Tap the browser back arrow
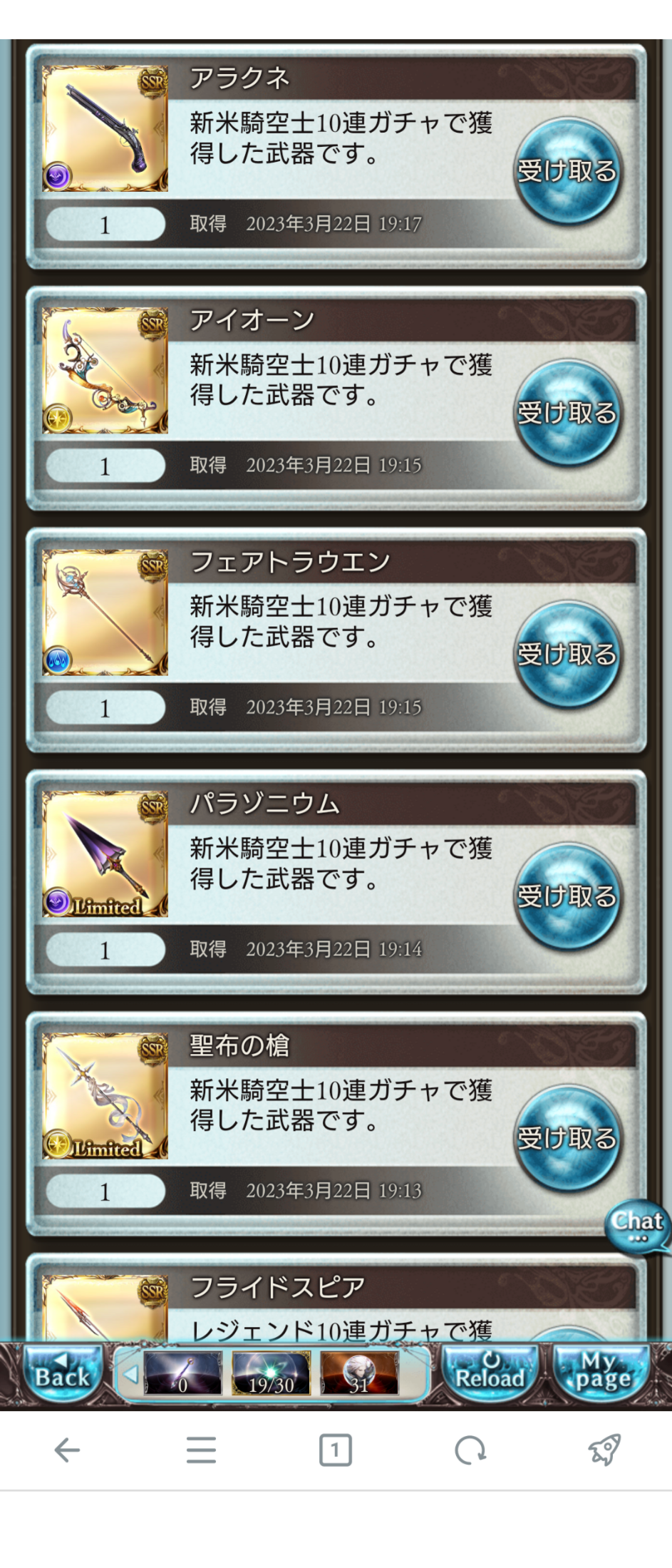 (67, 1450)
